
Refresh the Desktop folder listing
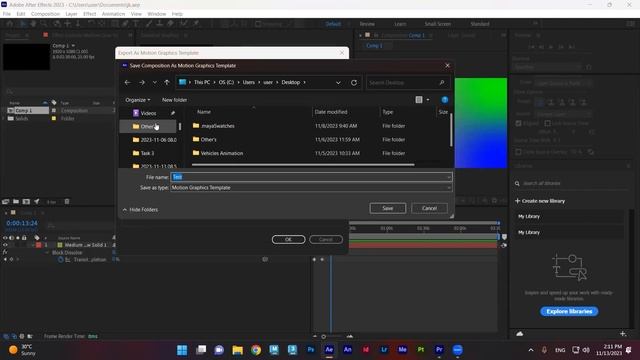354,82
